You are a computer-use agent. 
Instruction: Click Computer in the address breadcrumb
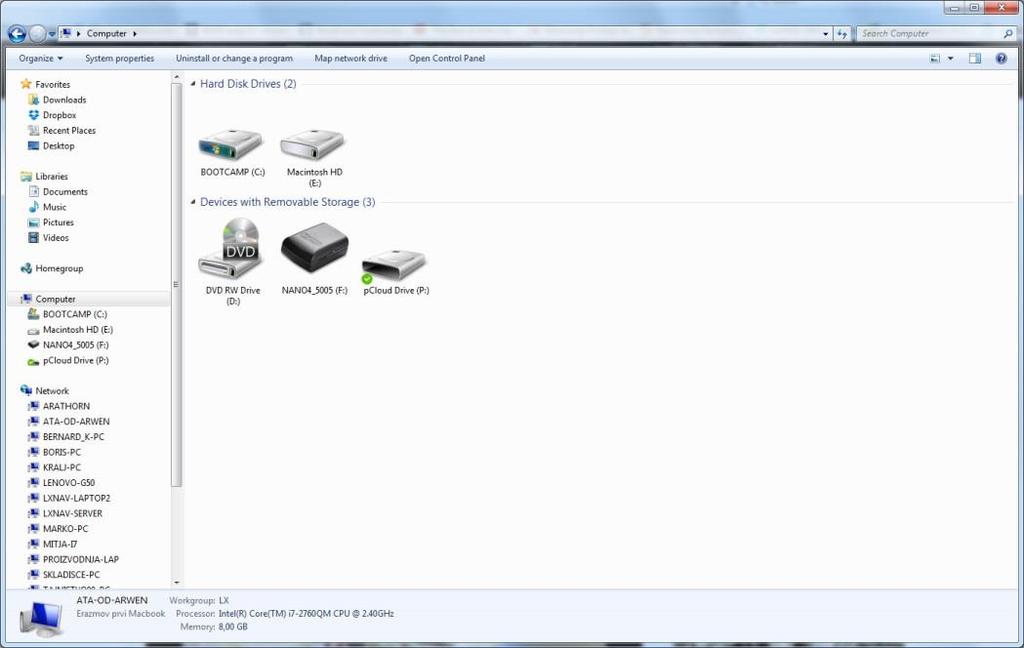pos(106,33)
